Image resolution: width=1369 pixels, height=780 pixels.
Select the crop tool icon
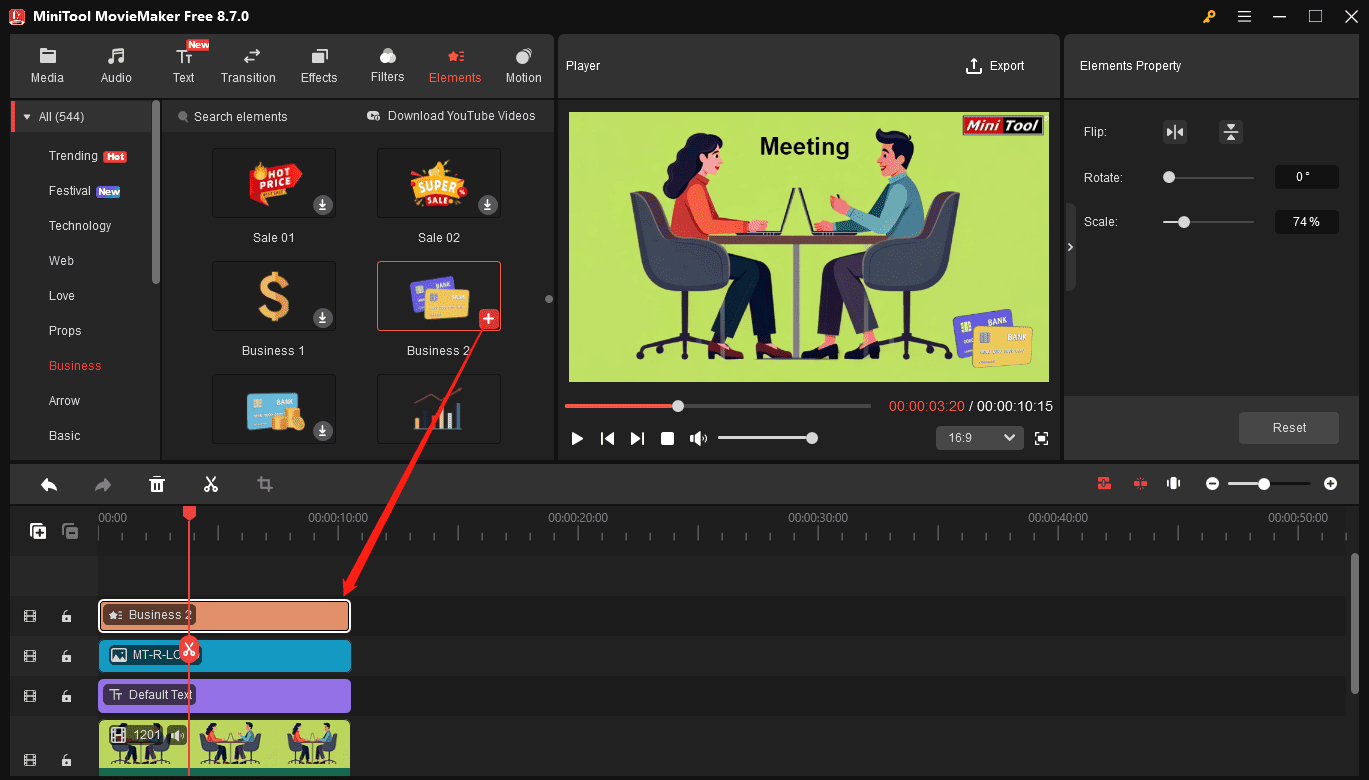265,484
